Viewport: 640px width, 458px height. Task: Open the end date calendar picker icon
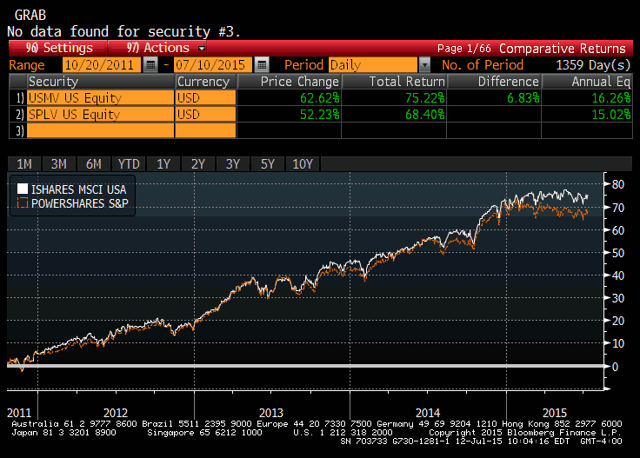click(x=262, y=64)
